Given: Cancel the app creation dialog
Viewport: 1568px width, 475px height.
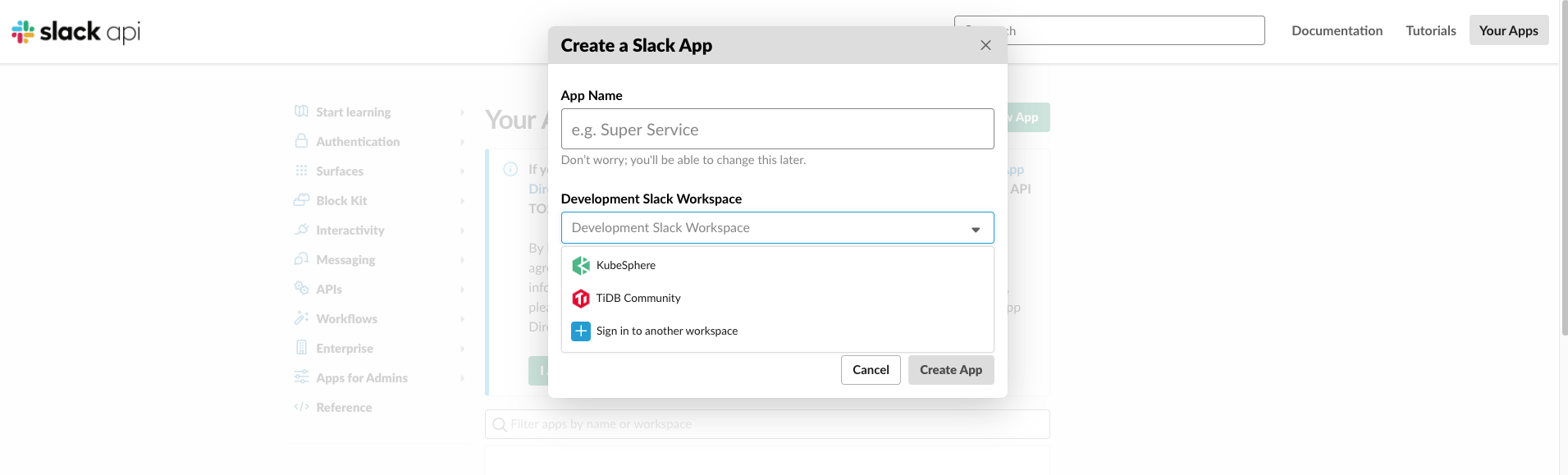Looking at the screenshot, I should click(x=871, y=370).
